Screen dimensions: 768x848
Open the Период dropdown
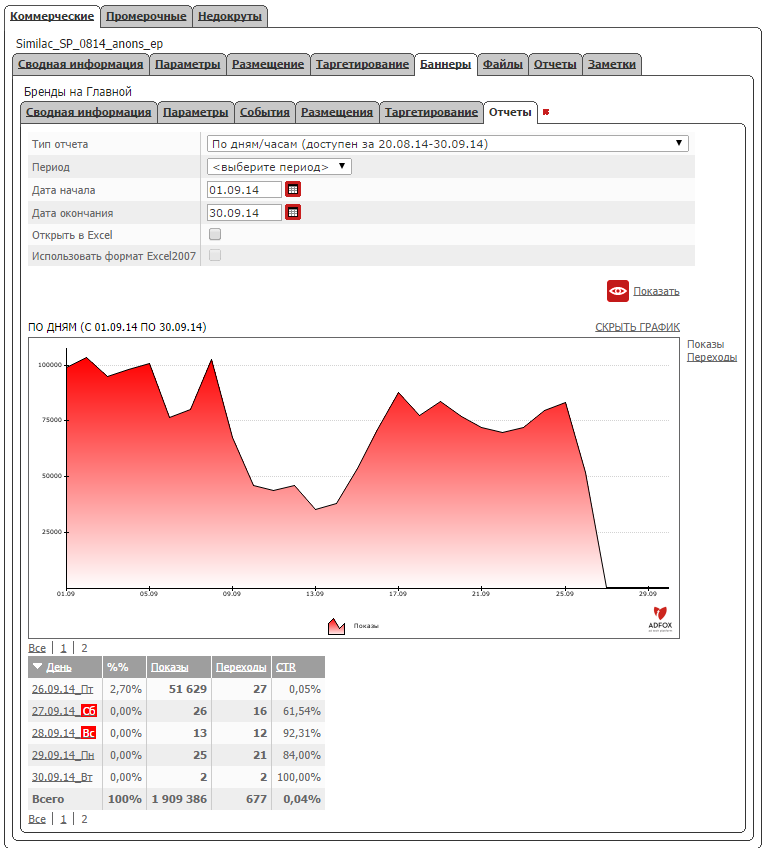279,167
